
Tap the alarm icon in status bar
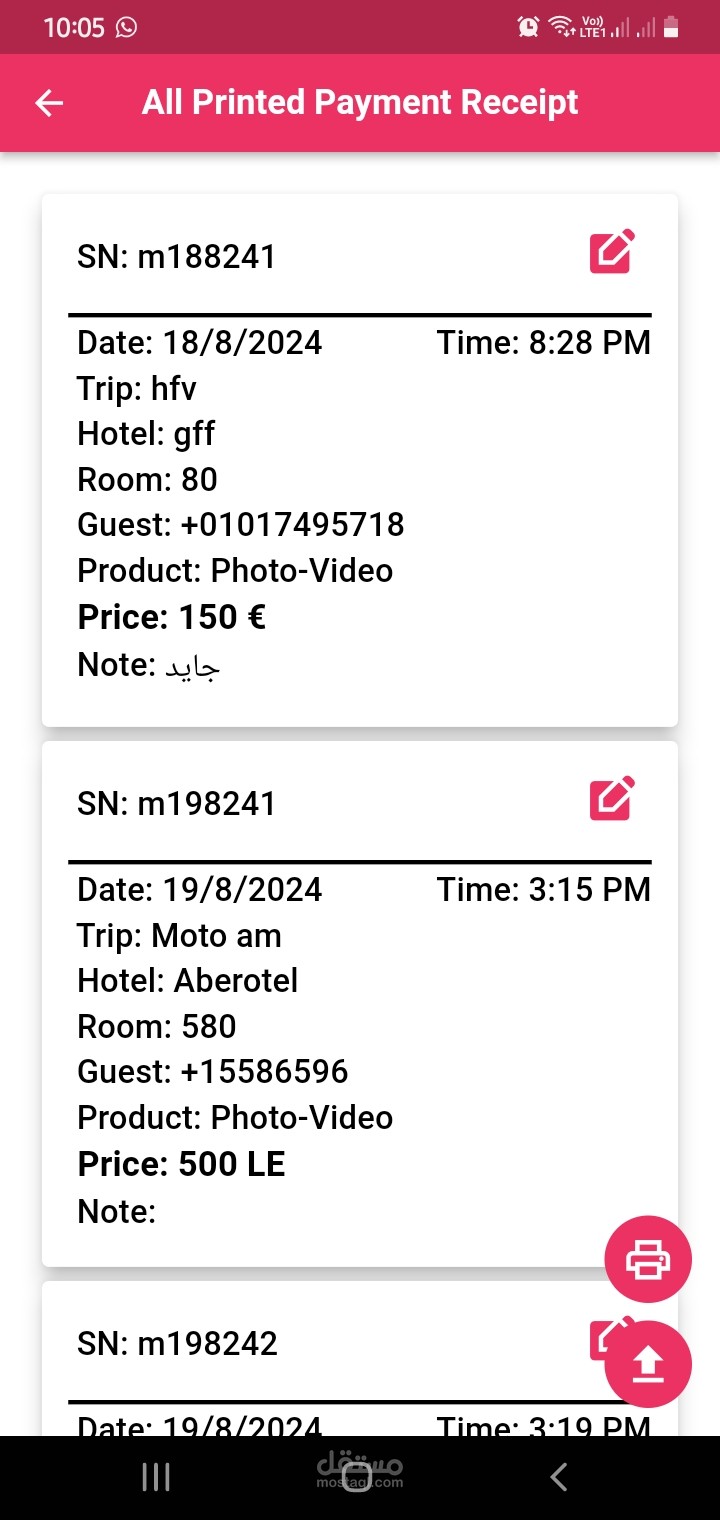click(528, 28)
